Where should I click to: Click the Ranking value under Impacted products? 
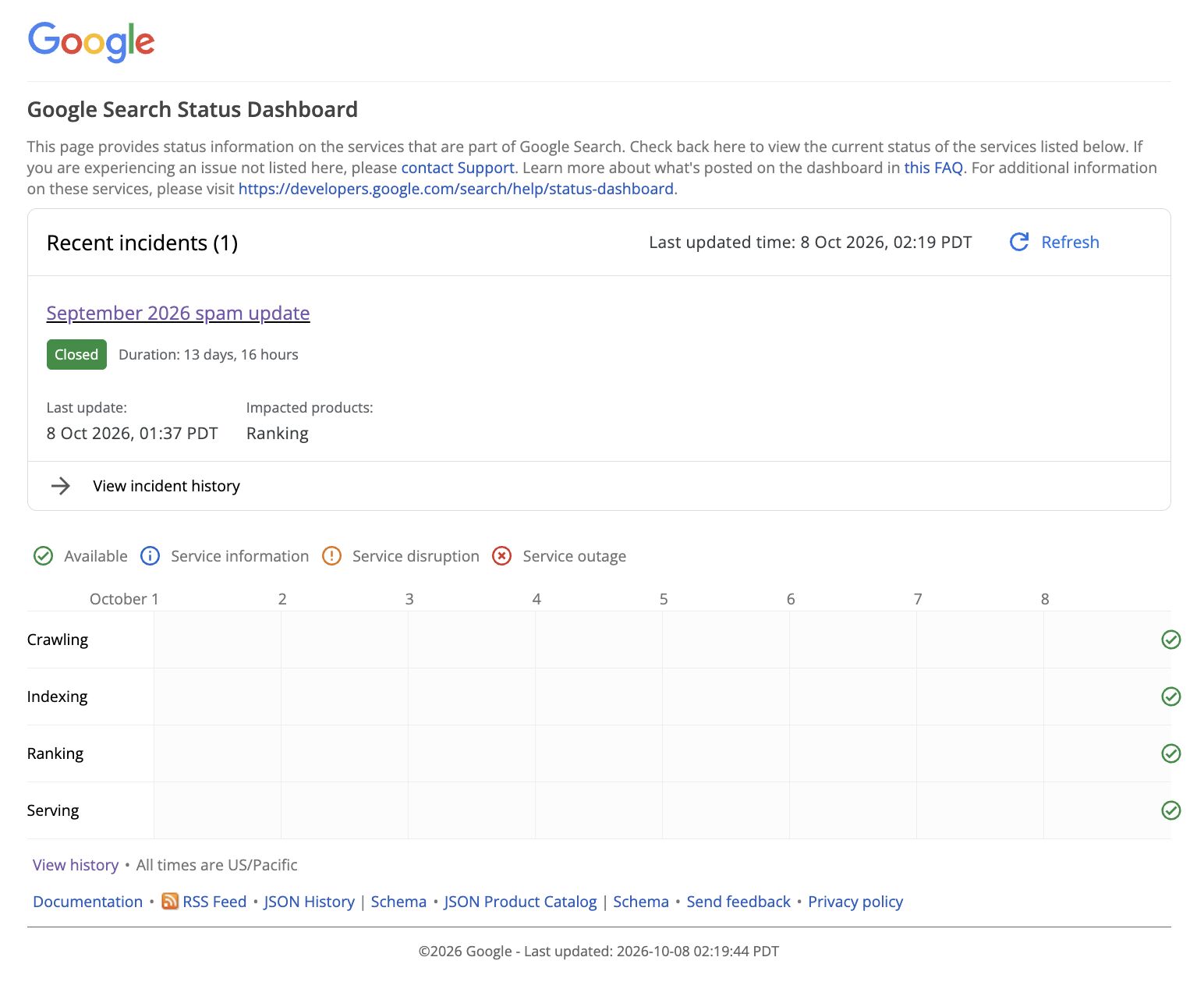point(278,434)
